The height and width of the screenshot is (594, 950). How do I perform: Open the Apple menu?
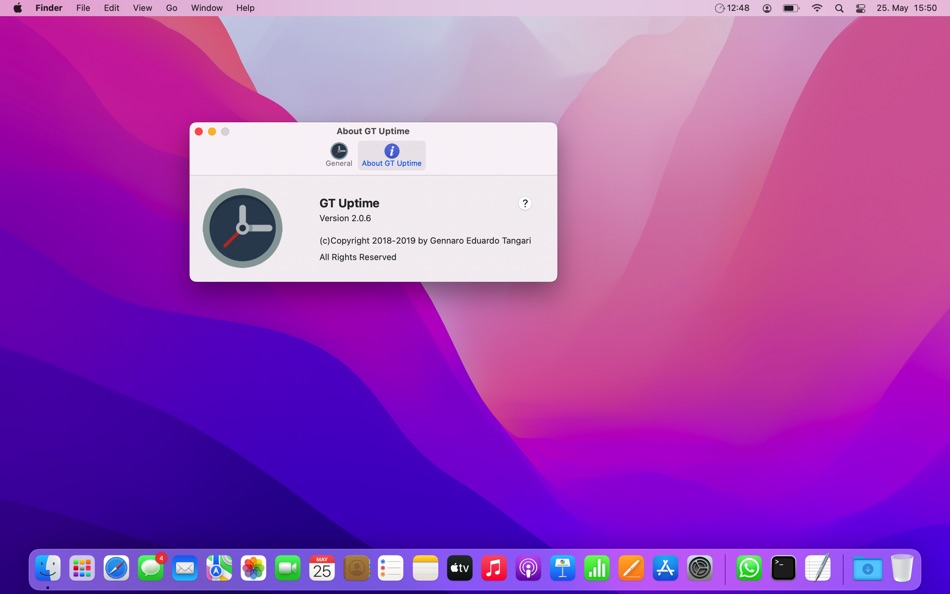click(x=15, y=8)
